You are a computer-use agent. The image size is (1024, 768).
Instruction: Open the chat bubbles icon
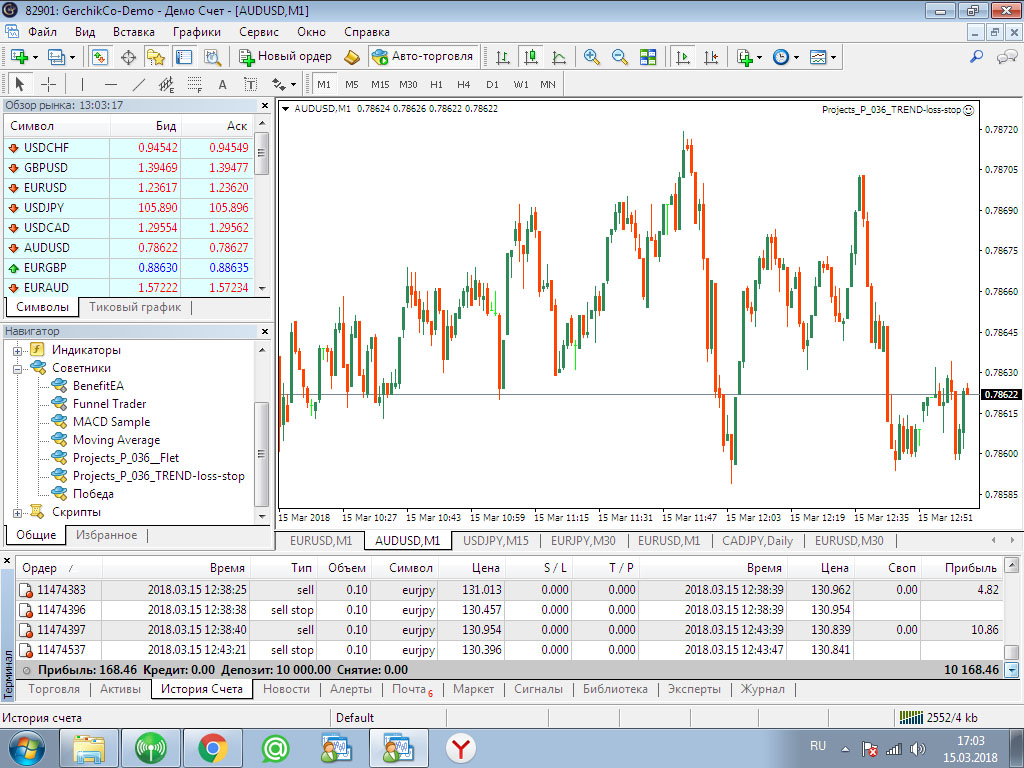tap(1006, 57)
